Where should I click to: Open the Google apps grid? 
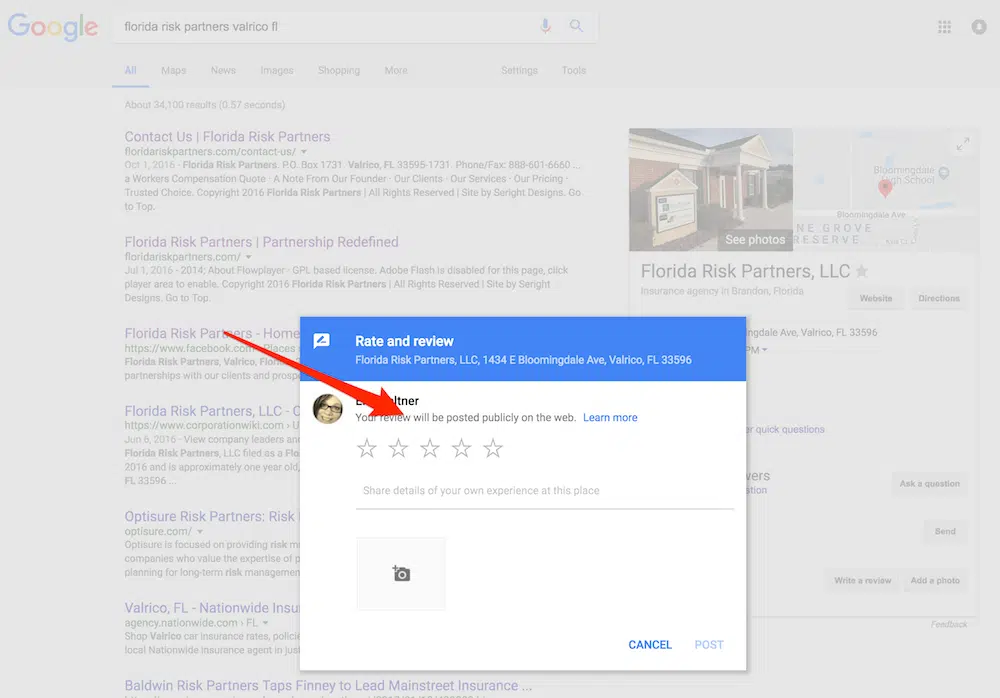click(x=945, y=27)
